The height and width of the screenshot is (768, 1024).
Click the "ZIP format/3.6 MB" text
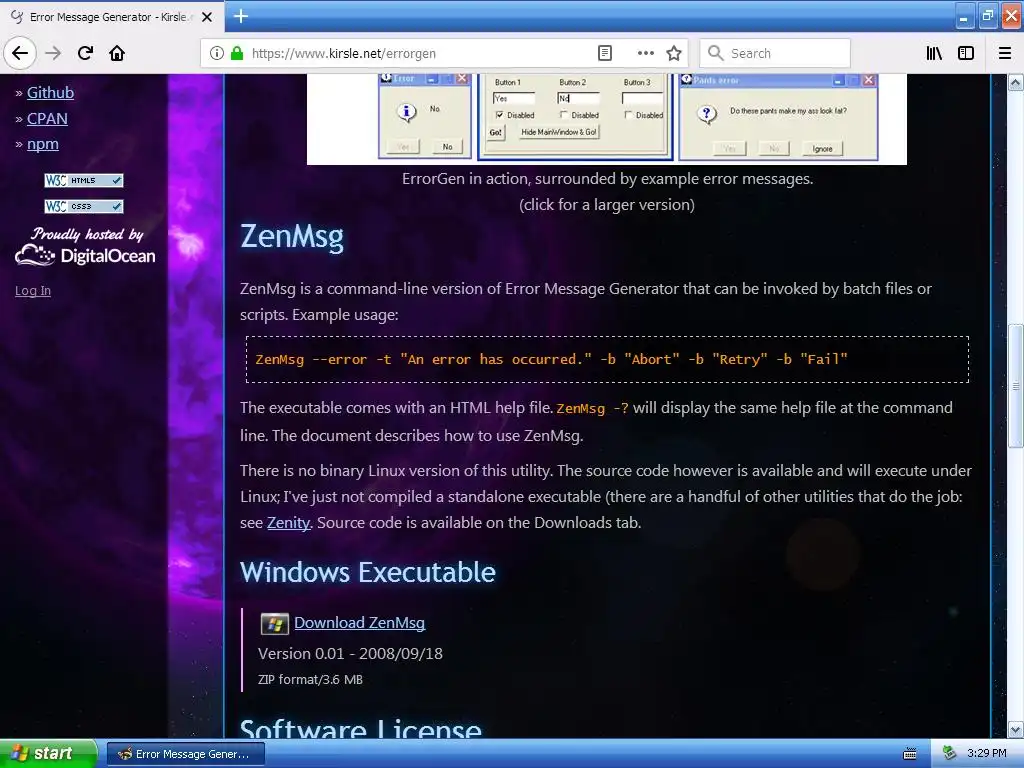pos(310,680)
